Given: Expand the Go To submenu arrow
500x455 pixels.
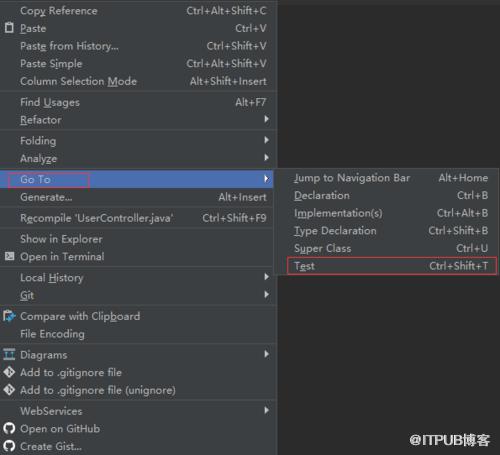Looking at the screenshot, I should click(x=266, y=179).
